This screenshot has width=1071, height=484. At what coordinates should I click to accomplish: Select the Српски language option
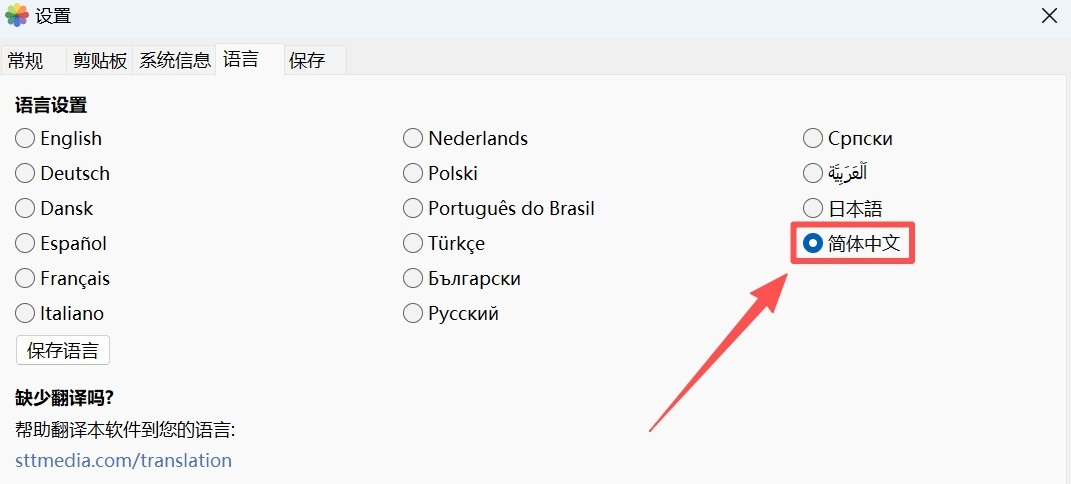click(x=813, y=139)
